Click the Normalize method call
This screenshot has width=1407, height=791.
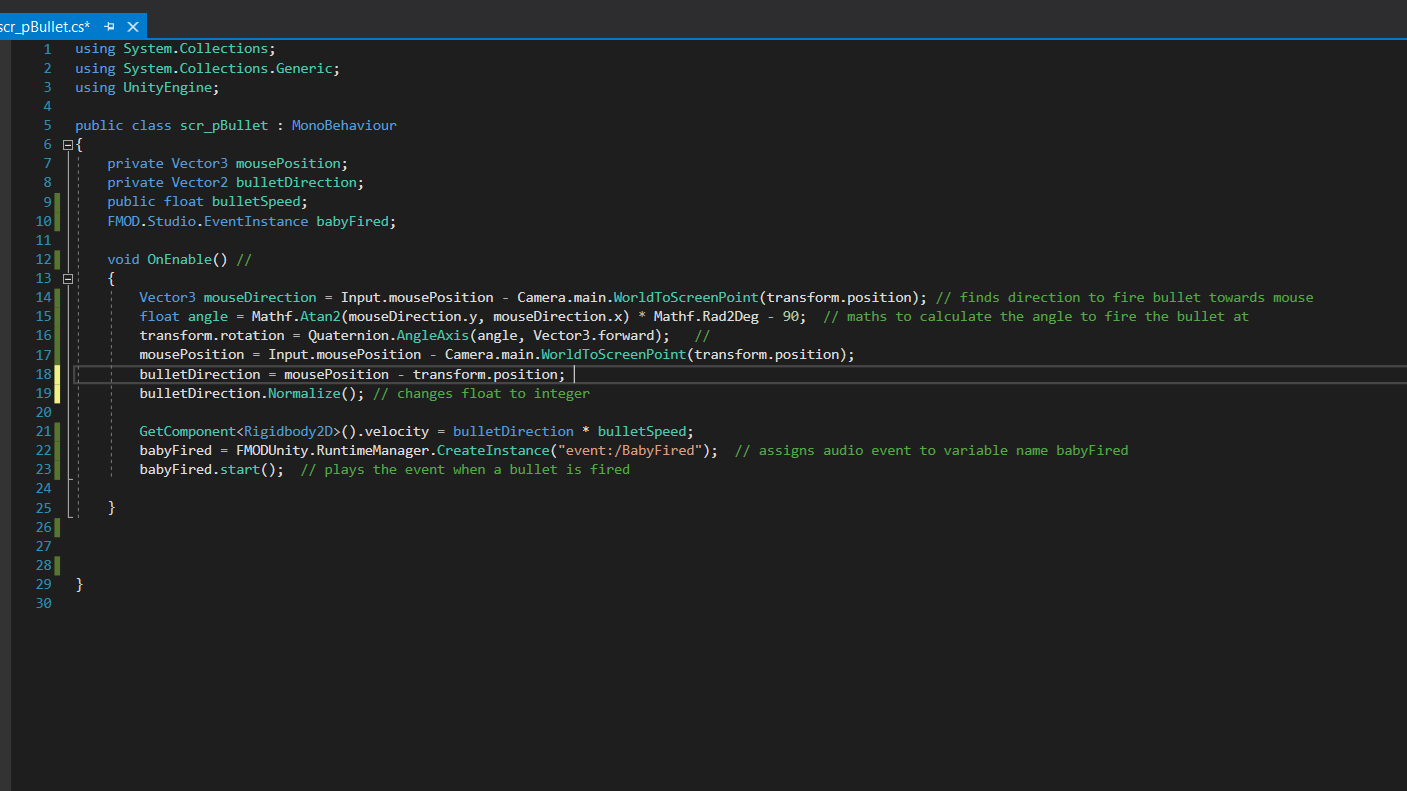coord(303,394)
